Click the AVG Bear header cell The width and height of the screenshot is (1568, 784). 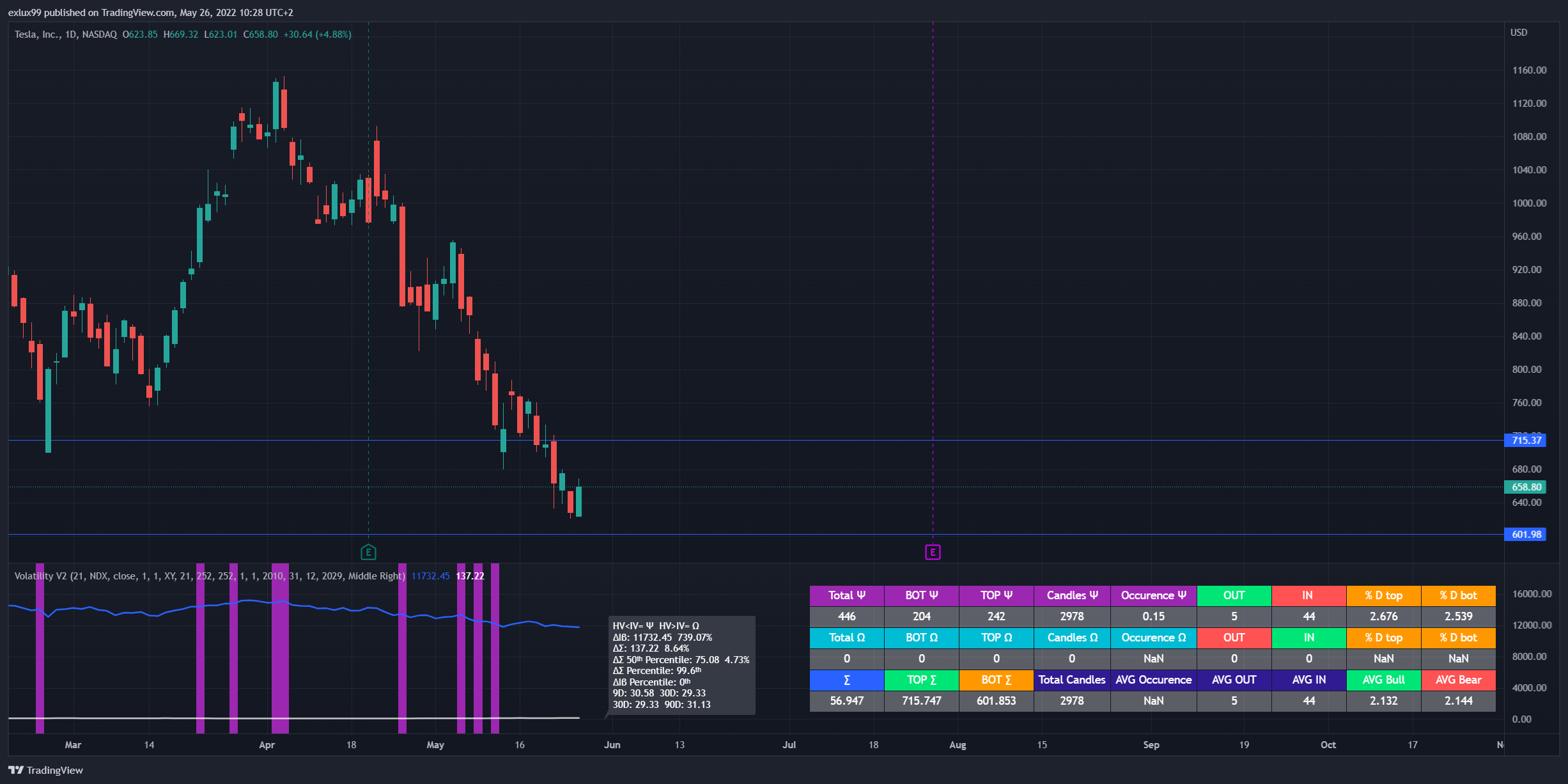coord(1459,680)
